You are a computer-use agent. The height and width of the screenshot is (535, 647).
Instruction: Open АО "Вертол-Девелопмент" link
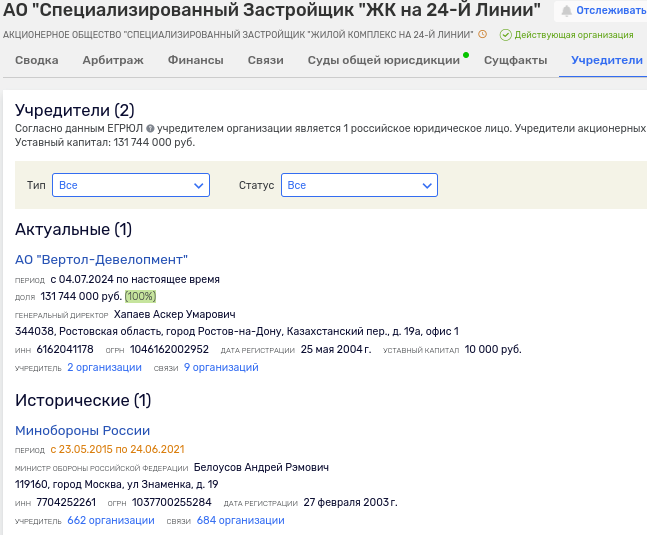[x=102, y=260]
